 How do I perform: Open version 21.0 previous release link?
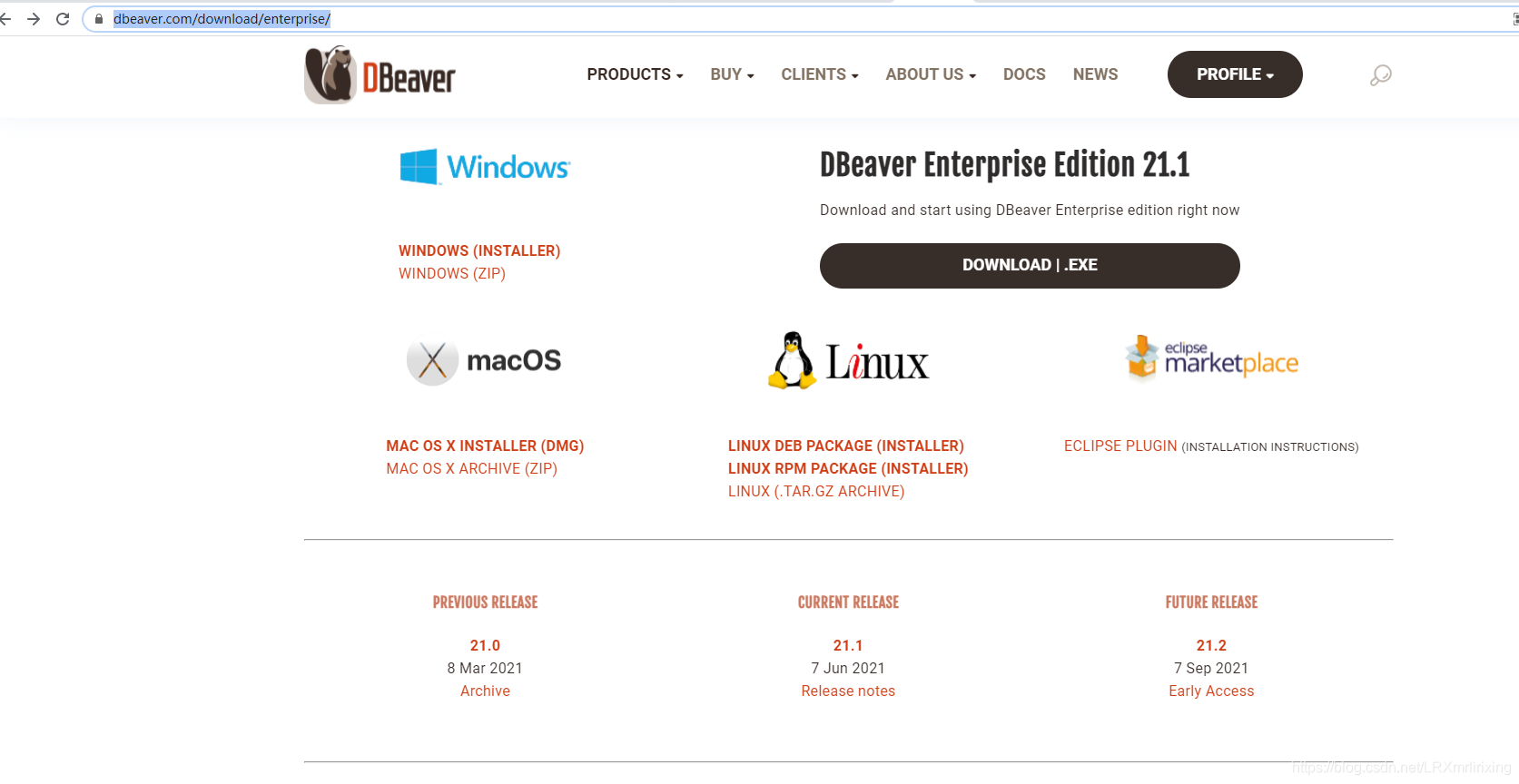click(x=485, y=645)
